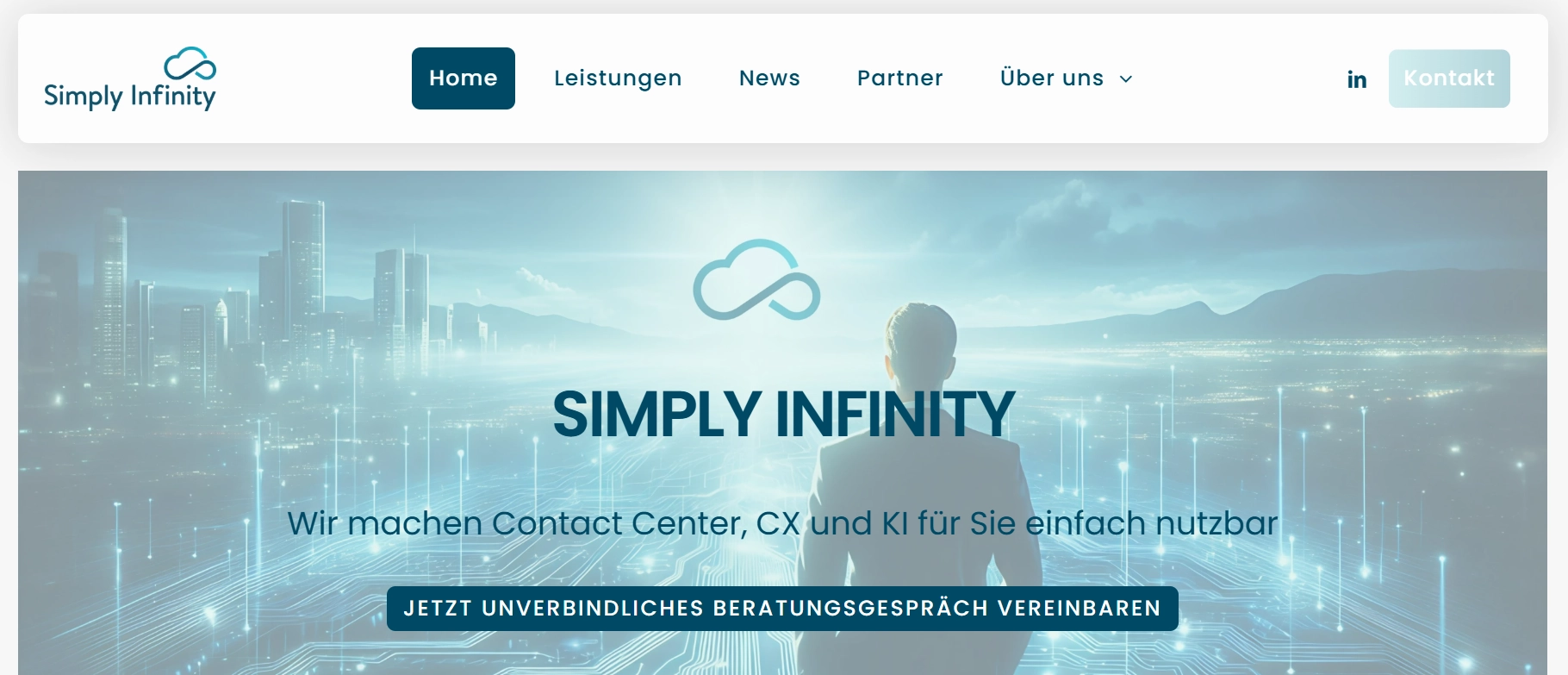Go to the Leistungen page
Viewport: 1568px width, 675px height.
(618, 78)
